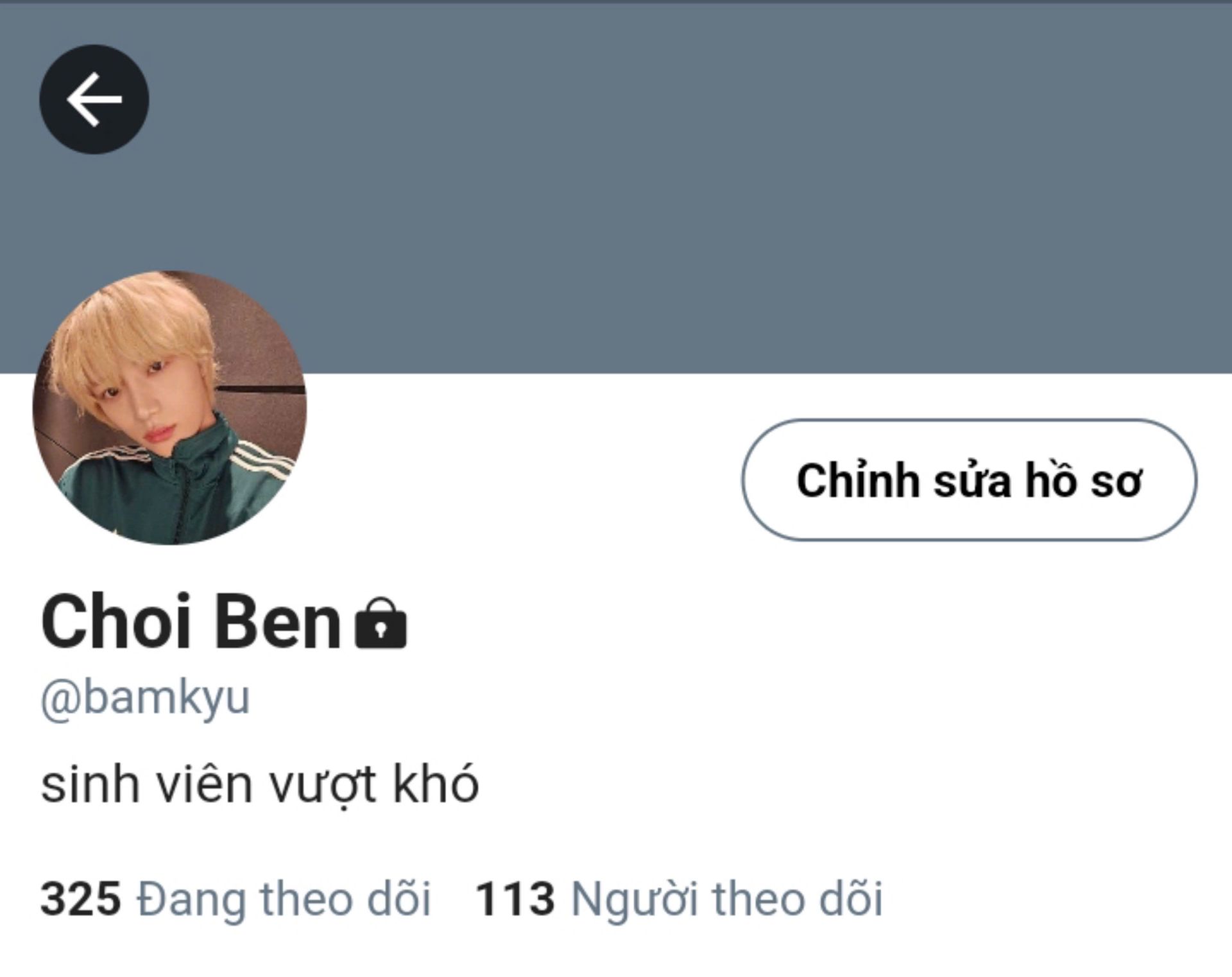The width and height of the screenshot is (1232, 977).
Task: Open the blond-haired profile avatar
Action: point(169,407)
